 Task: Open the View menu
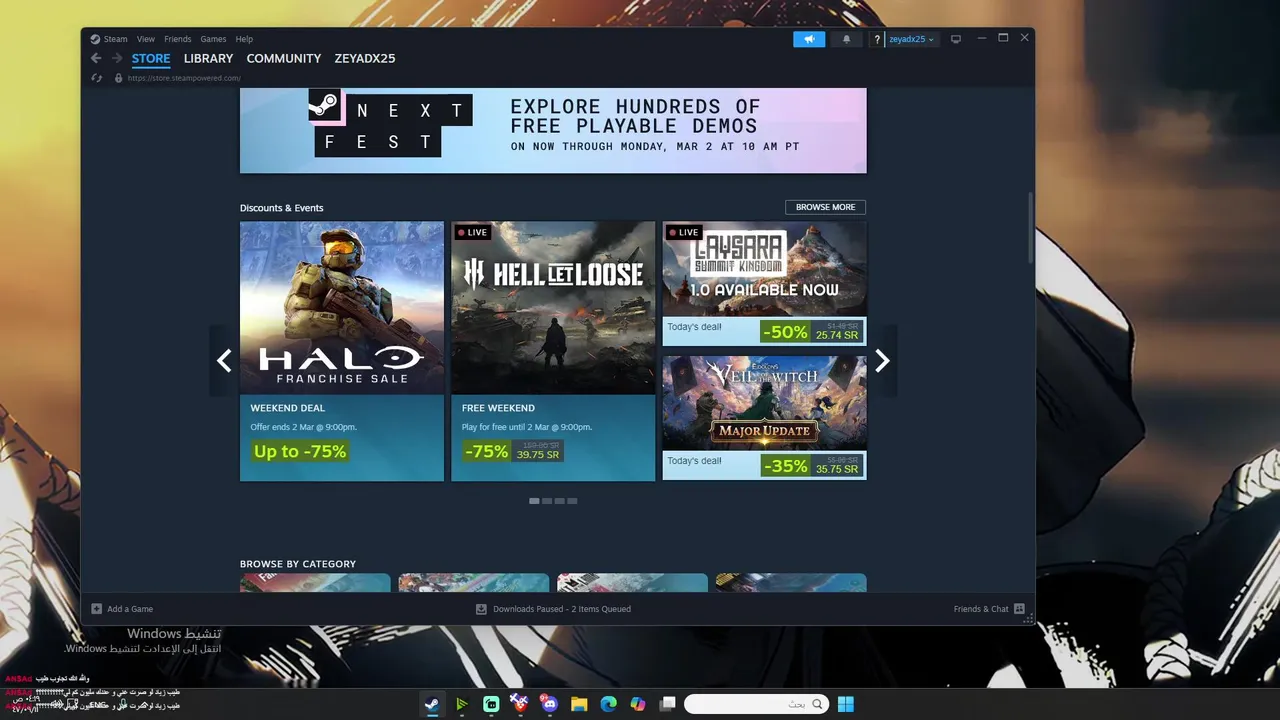(x=146, y=39)
